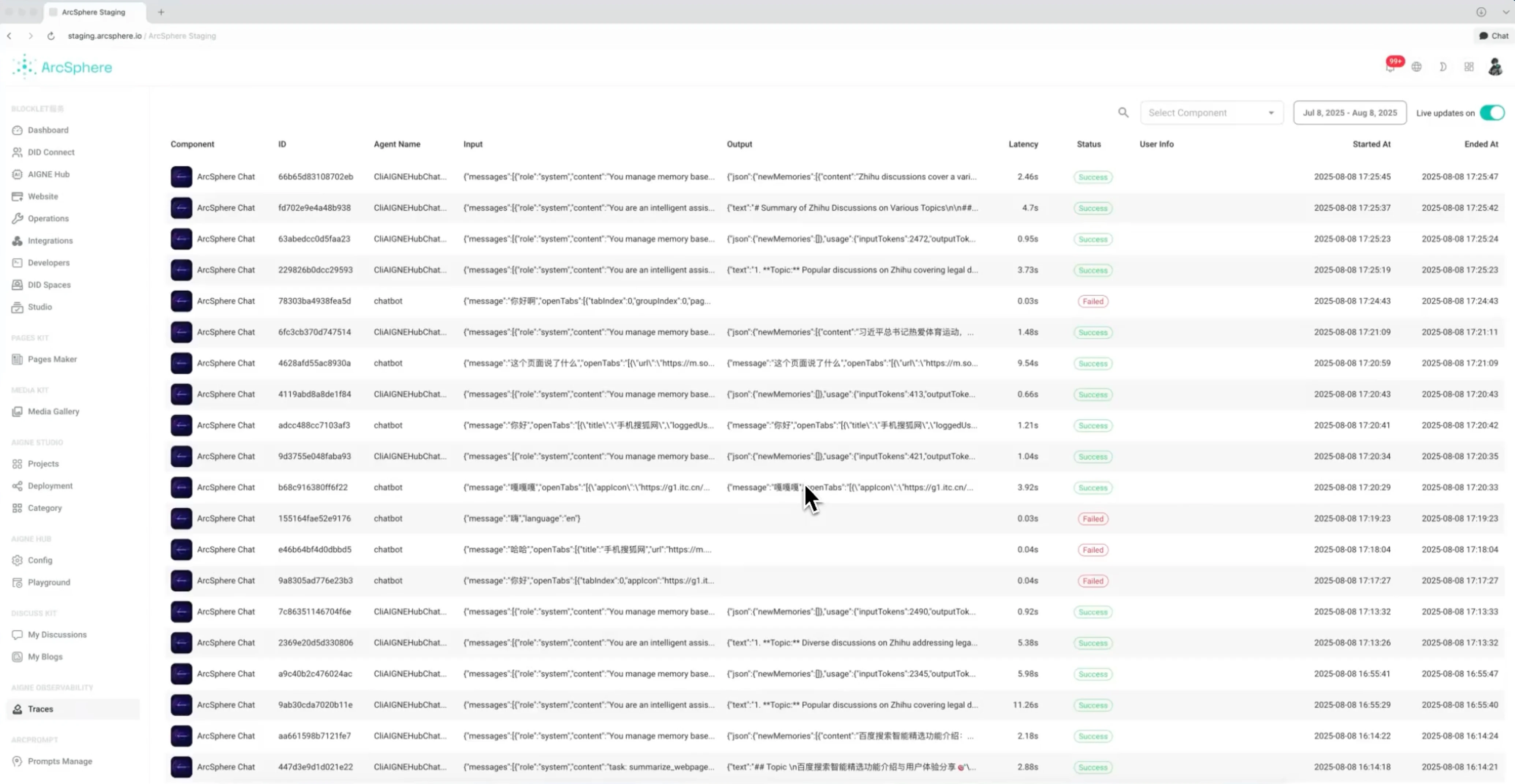The width and height of the screenshot is (1515, 784).
Task: Click the language globe icon
Action: [1416, 67]
